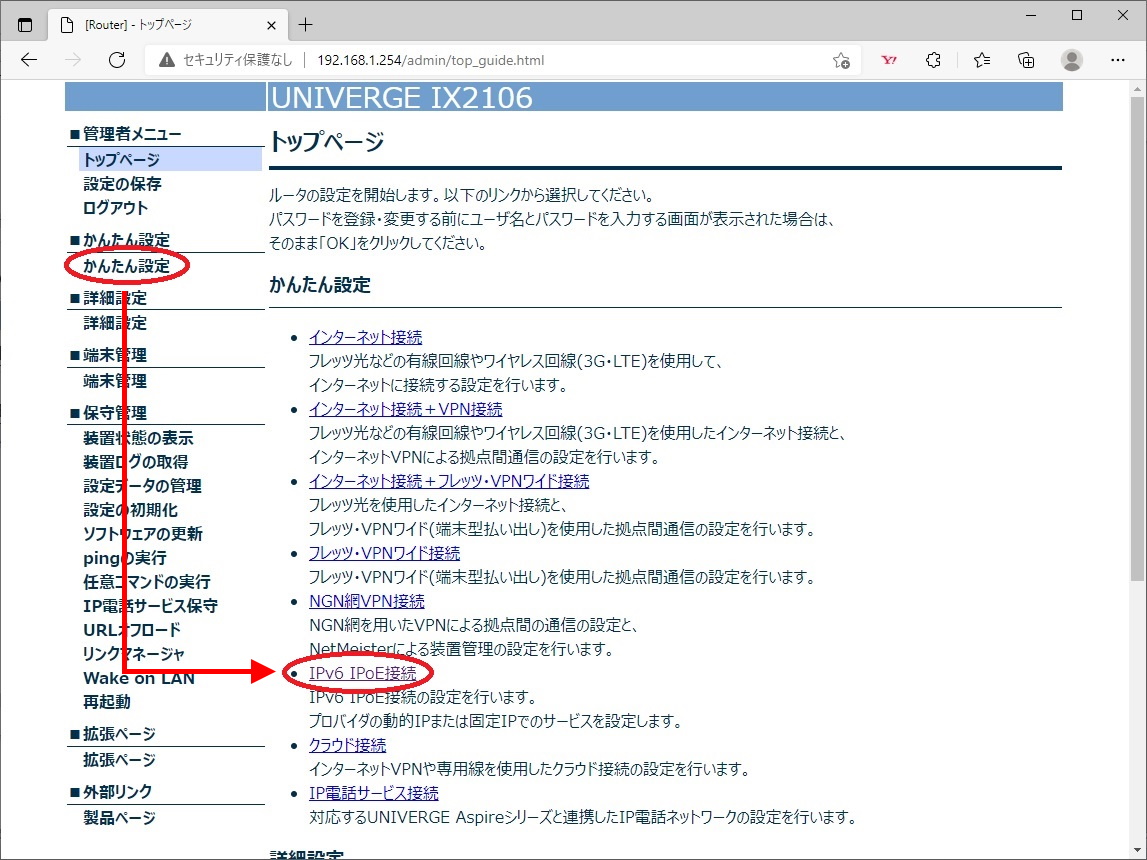Close the [Router] トップページ tab
1147x860 pixels.
click(271, 26)
